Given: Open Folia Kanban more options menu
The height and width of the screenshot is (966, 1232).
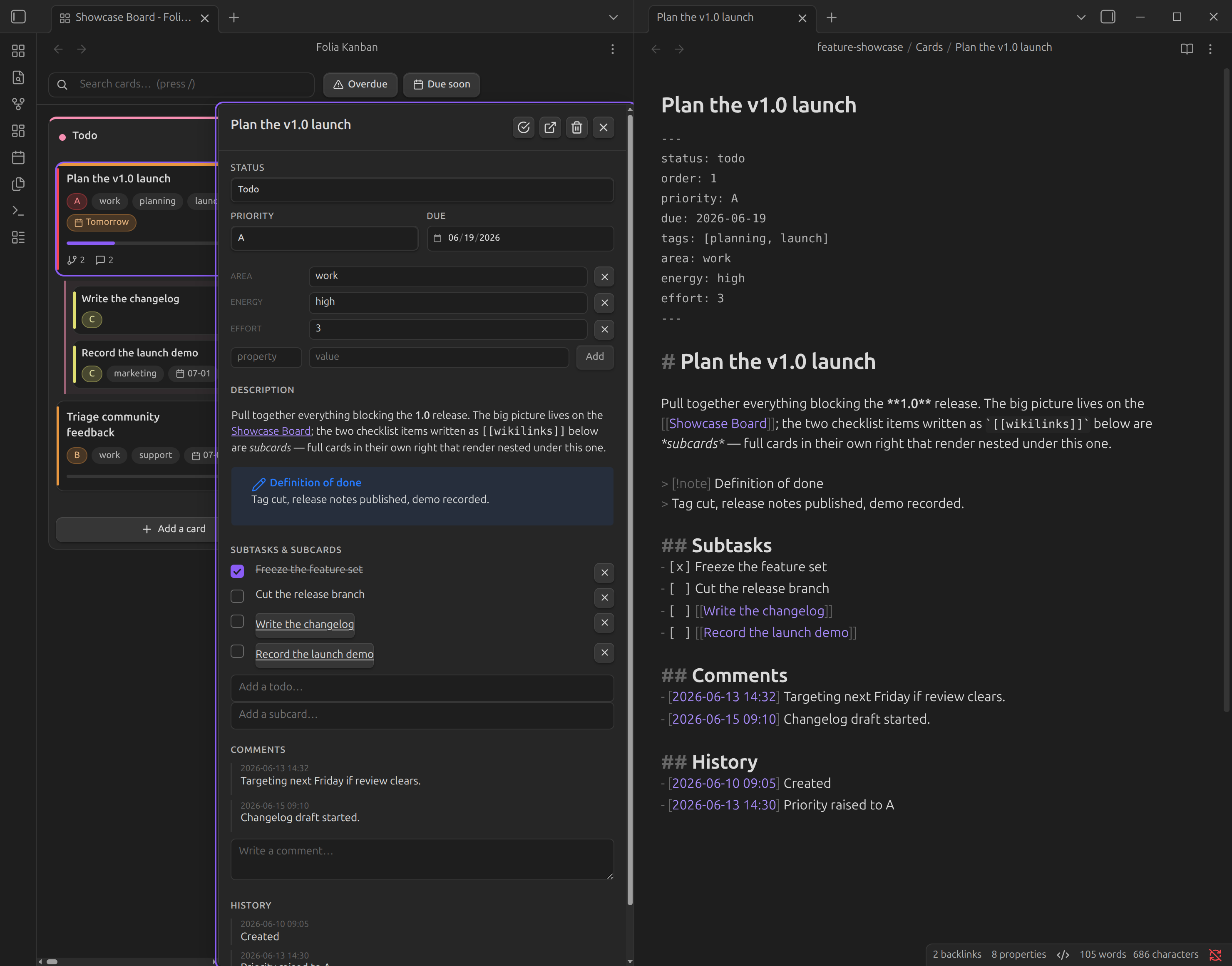Looking at the screenshot, I should tap(612, 49).
